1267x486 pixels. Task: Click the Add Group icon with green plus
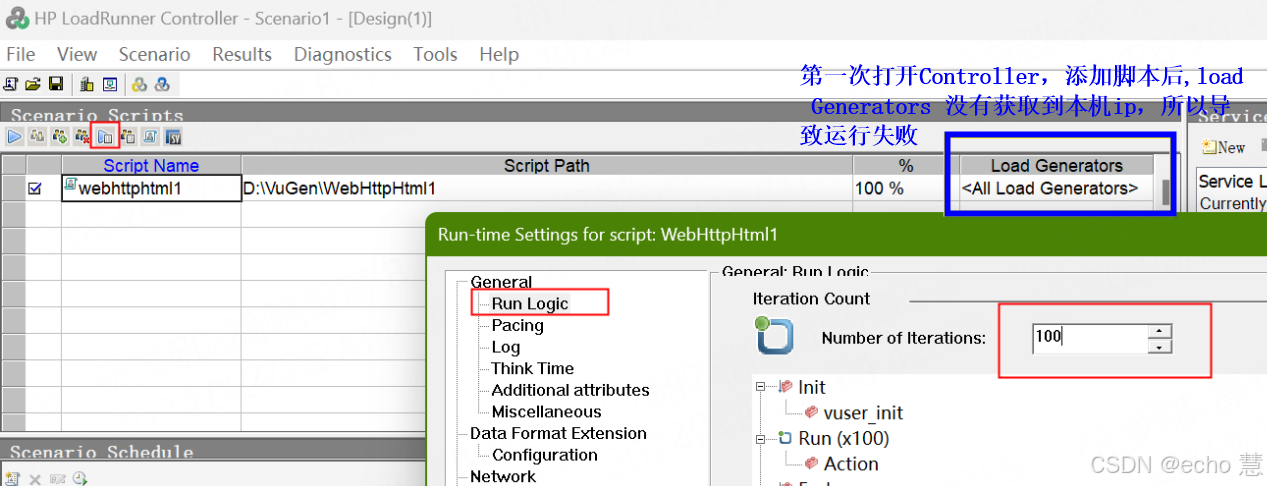[60, 137]
